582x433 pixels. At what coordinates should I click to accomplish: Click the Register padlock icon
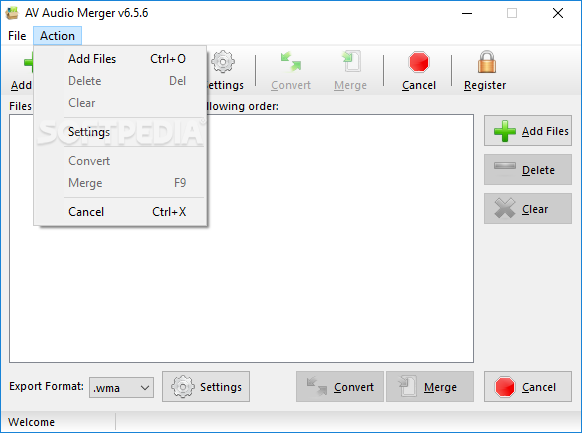tap(487, 62)
